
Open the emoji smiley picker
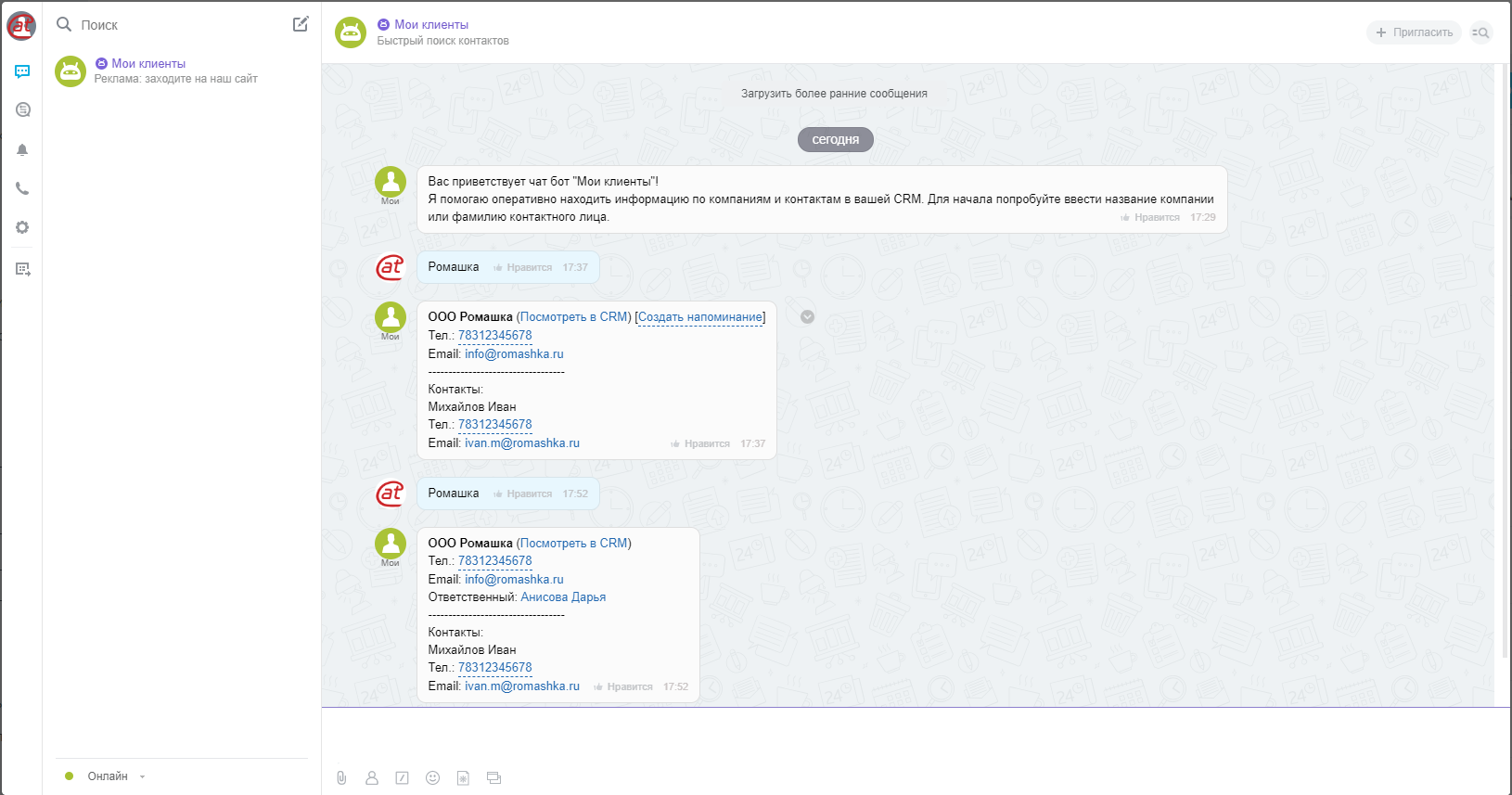[x=432, y=778]
